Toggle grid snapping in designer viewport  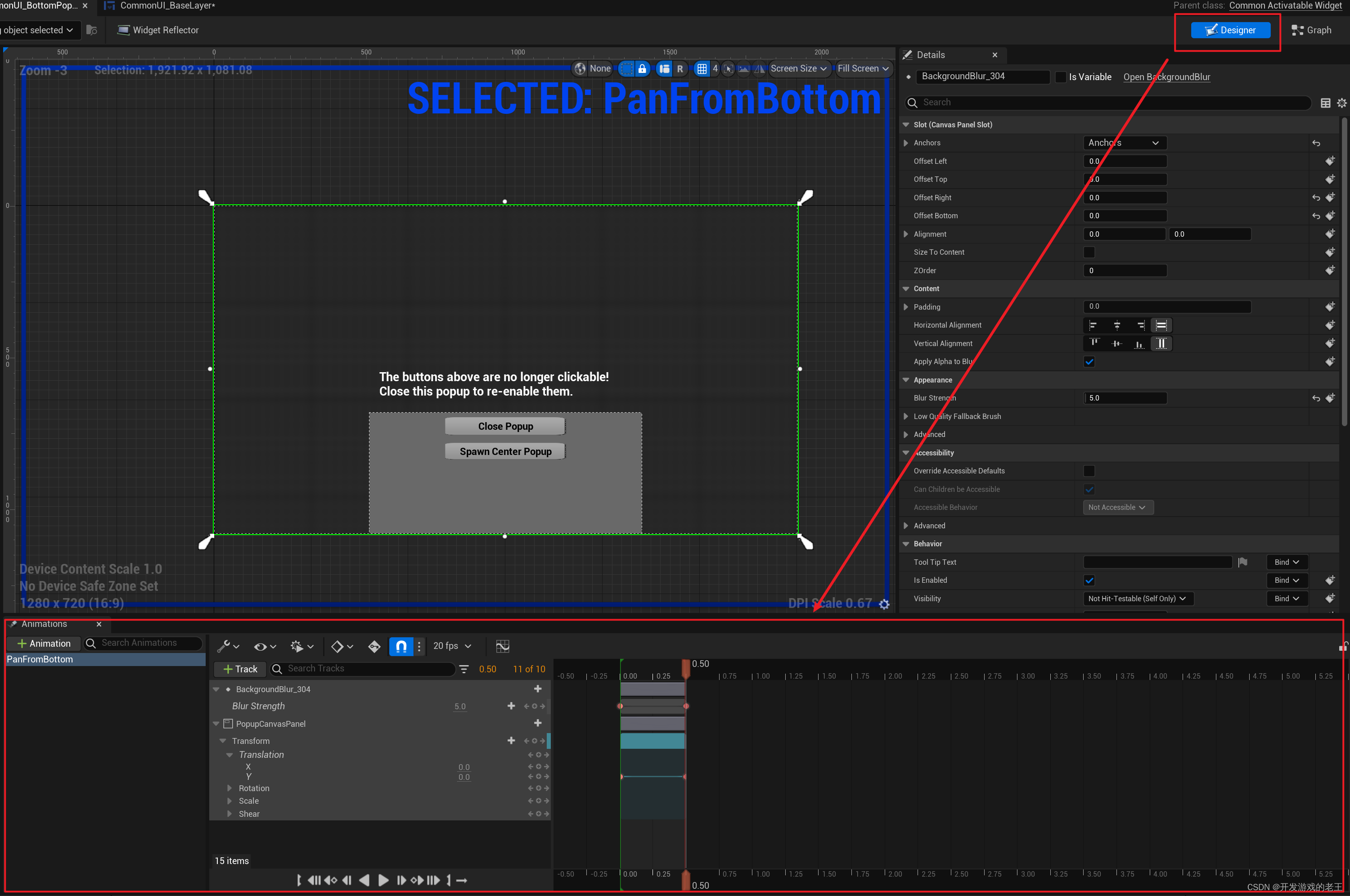coord(702,68)
